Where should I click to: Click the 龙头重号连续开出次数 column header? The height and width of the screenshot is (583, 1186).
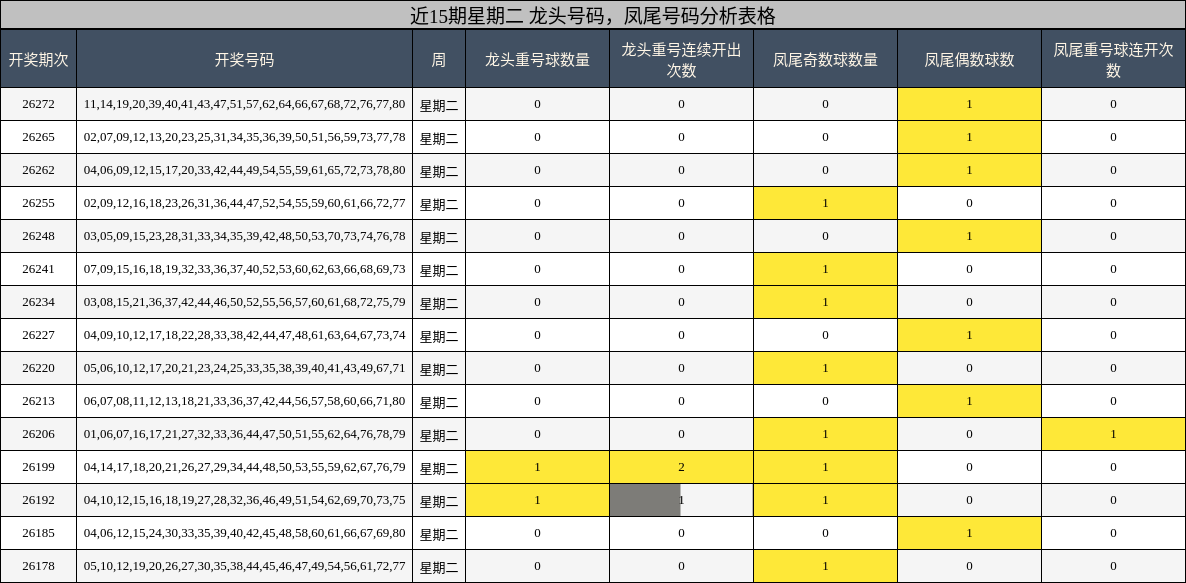(681, 59)
